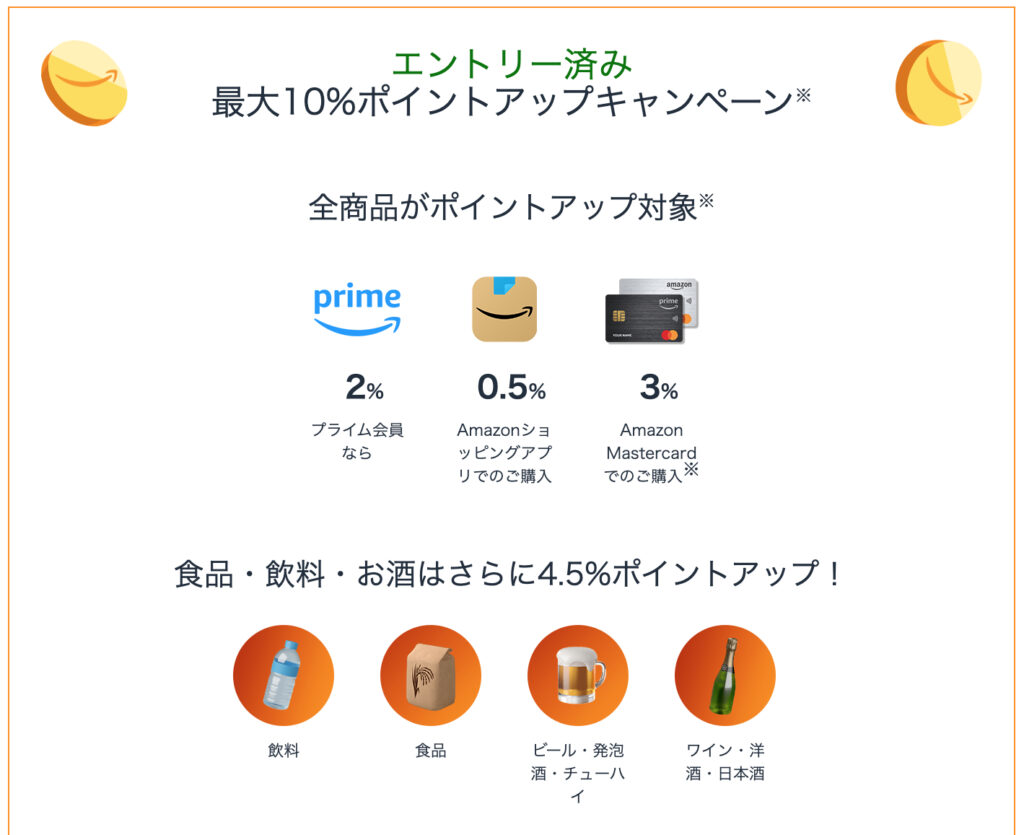Click the Amazon Mastercard cards image

coord(651,310)
